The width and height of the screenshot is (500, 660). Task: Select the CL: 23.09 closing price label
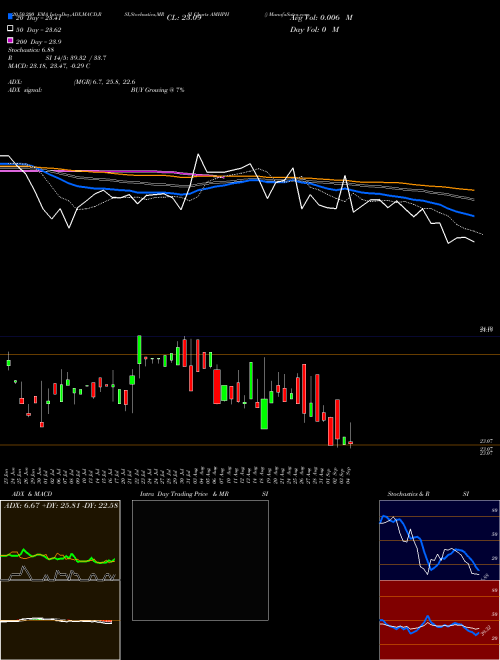coord(184,18)
